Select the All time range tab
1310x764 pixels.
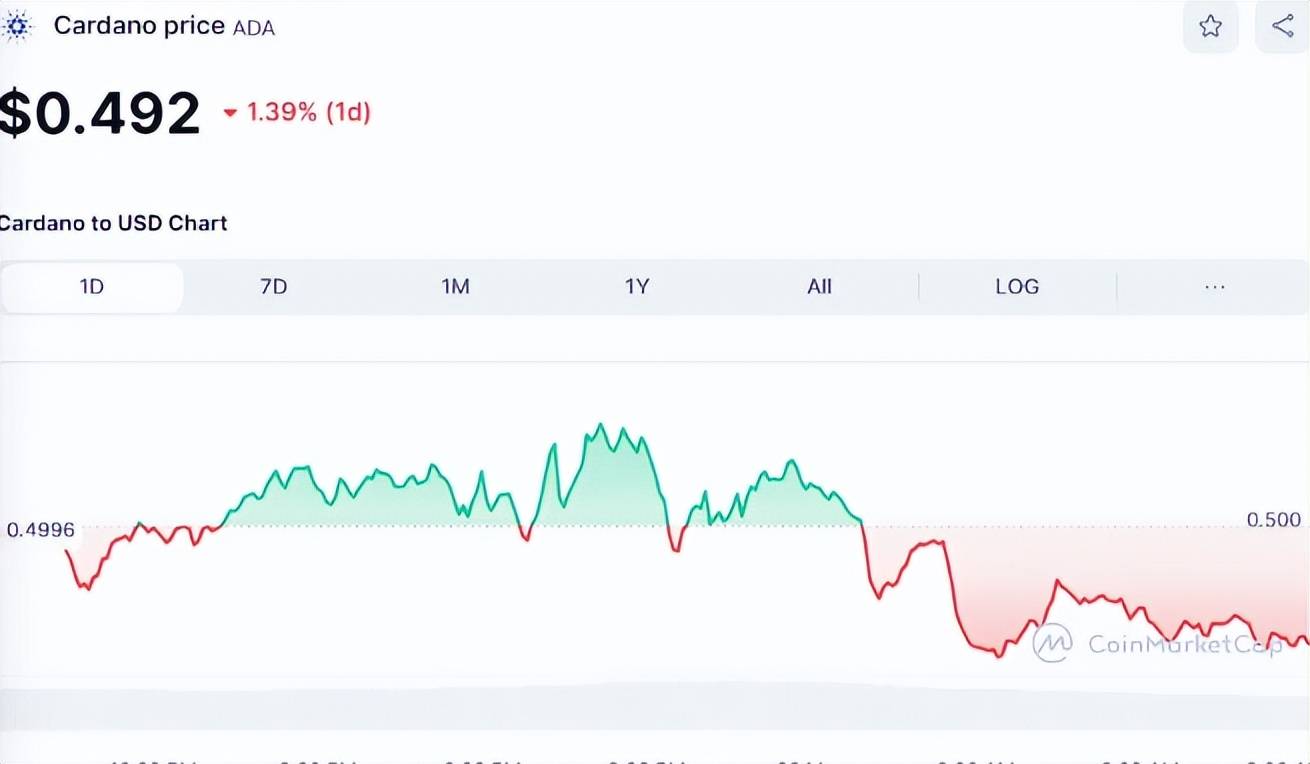819,287
